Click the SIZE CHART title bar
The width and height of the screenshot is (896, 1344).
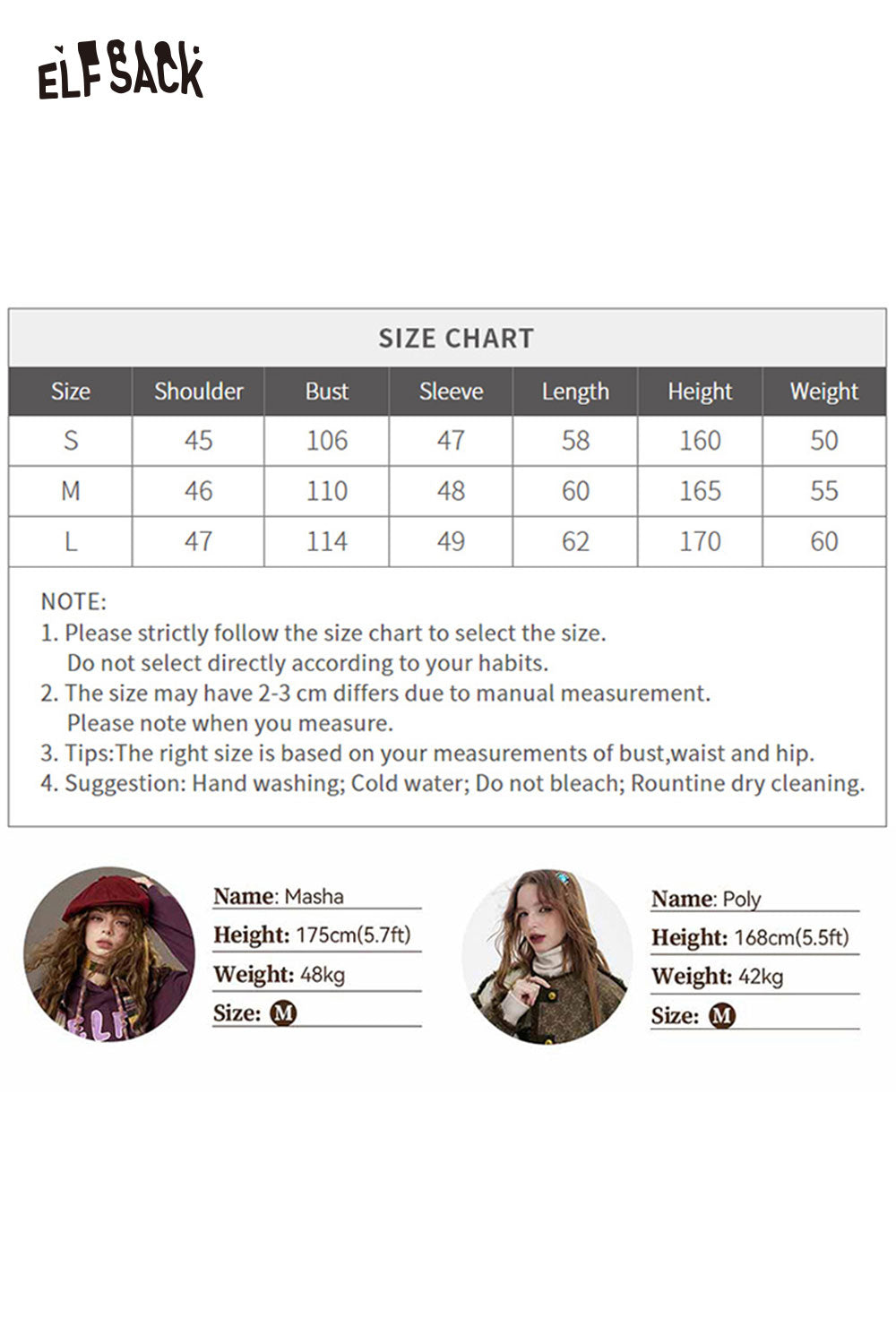point(455,339)
